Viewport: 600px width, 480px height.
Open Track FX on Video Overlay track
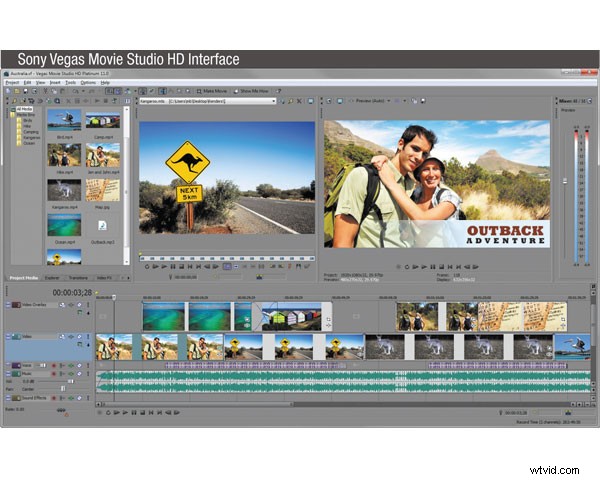pyautogui.click(x=71, y=305)
